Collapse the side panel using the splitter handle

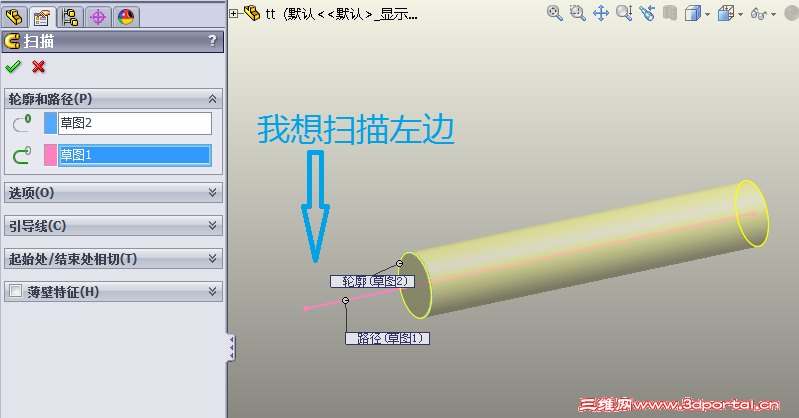coord(231,348)
